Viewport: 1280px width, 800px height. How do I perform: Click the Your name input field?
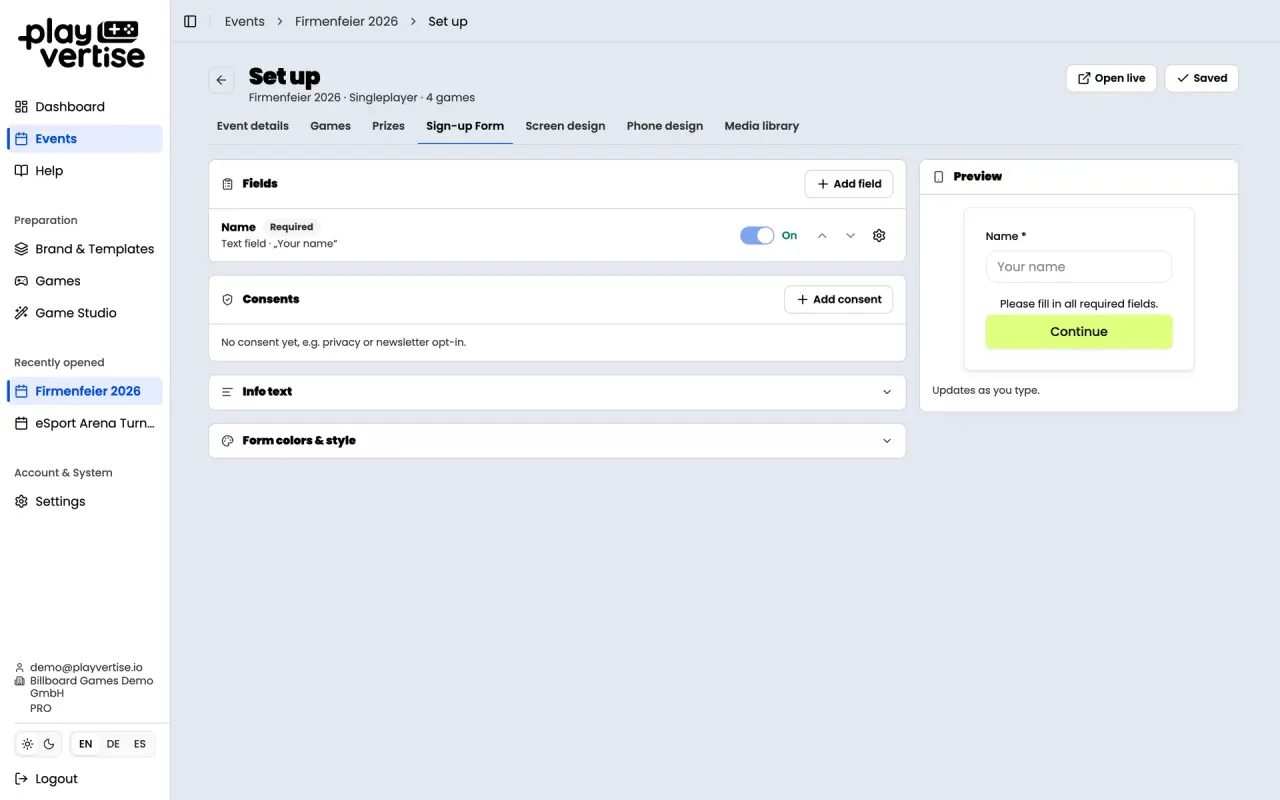1079,267
